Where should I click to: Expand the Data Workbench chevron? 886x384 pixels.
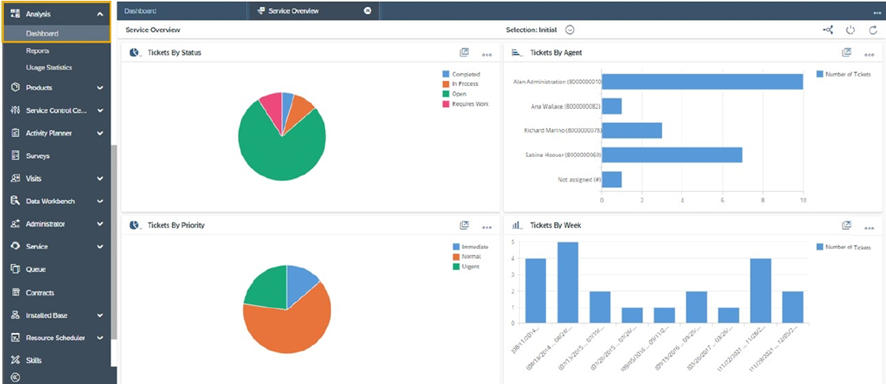[x=100, y=201]
